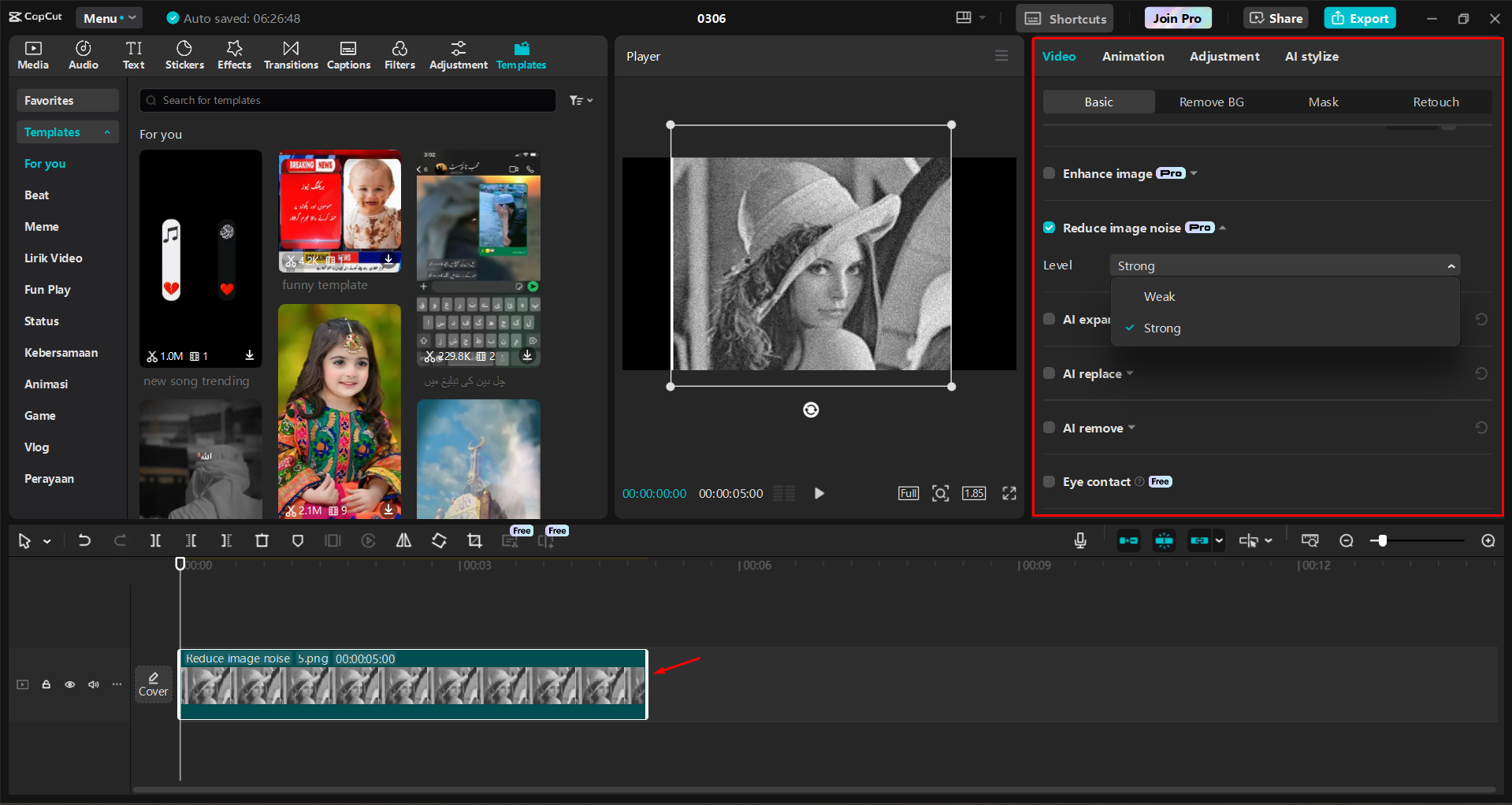Mirror the clip horizontally

[x=403, y=540]
